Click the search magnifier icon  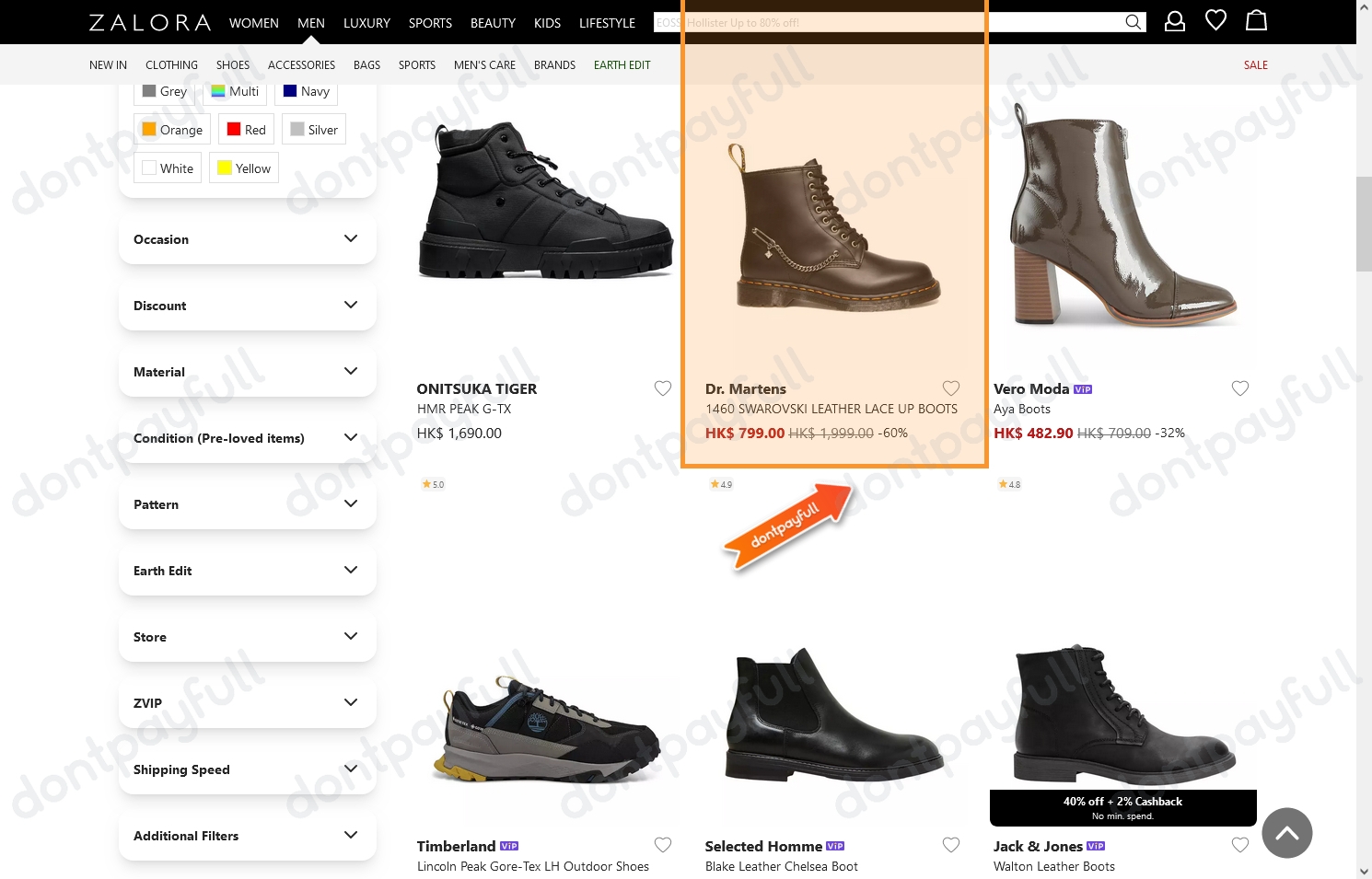pos(1133,22)
